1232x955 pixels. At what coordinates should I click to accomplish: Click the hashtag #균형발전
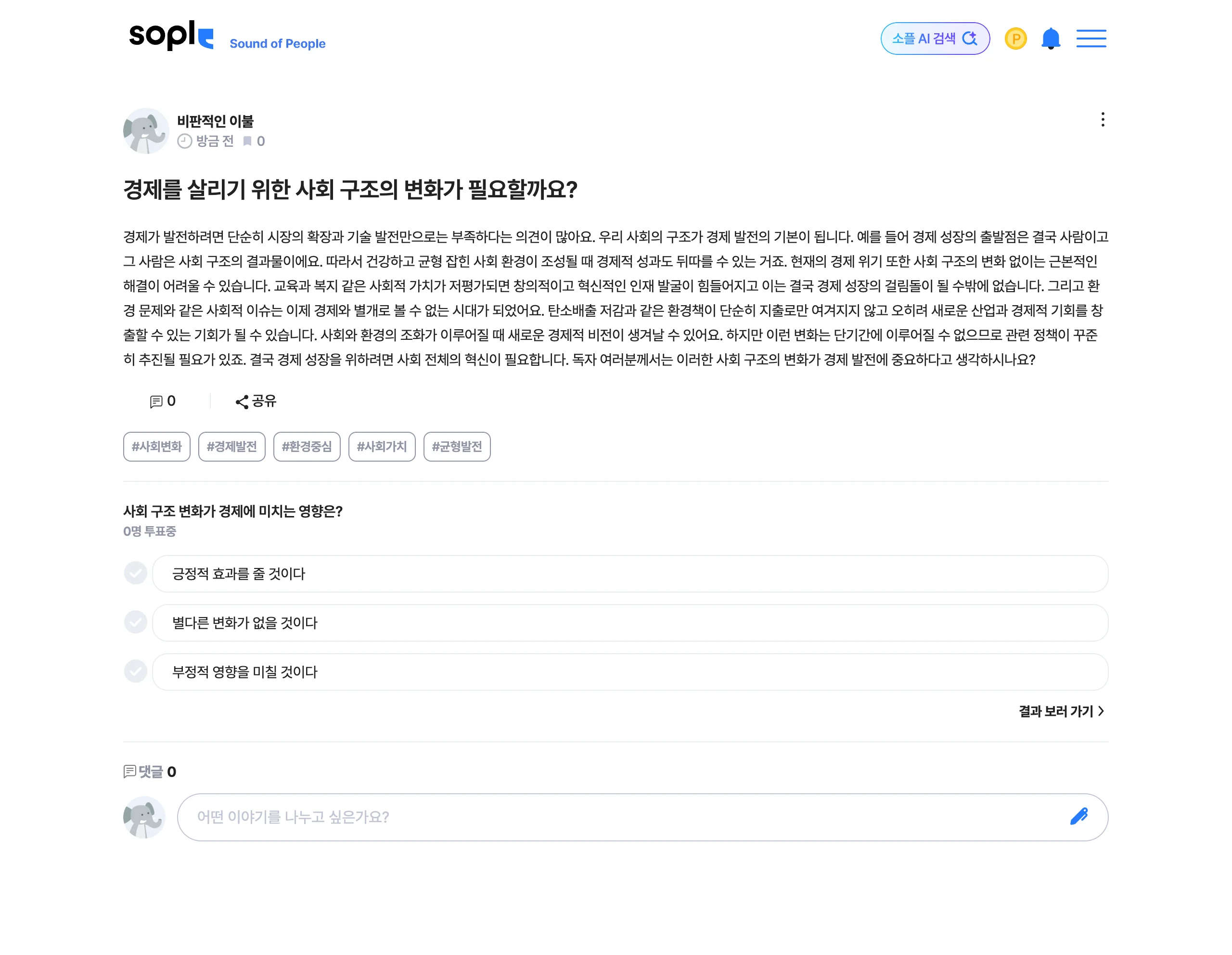coord(458,446)
